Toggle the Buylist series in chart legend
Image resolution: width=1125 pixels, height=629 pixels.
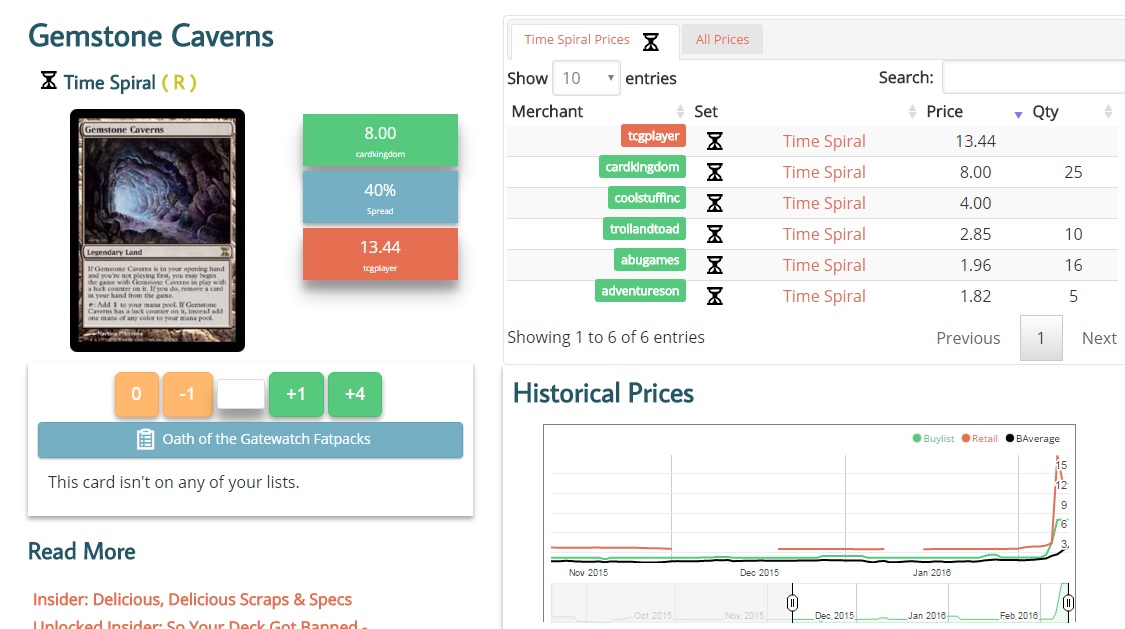(933, 438)
